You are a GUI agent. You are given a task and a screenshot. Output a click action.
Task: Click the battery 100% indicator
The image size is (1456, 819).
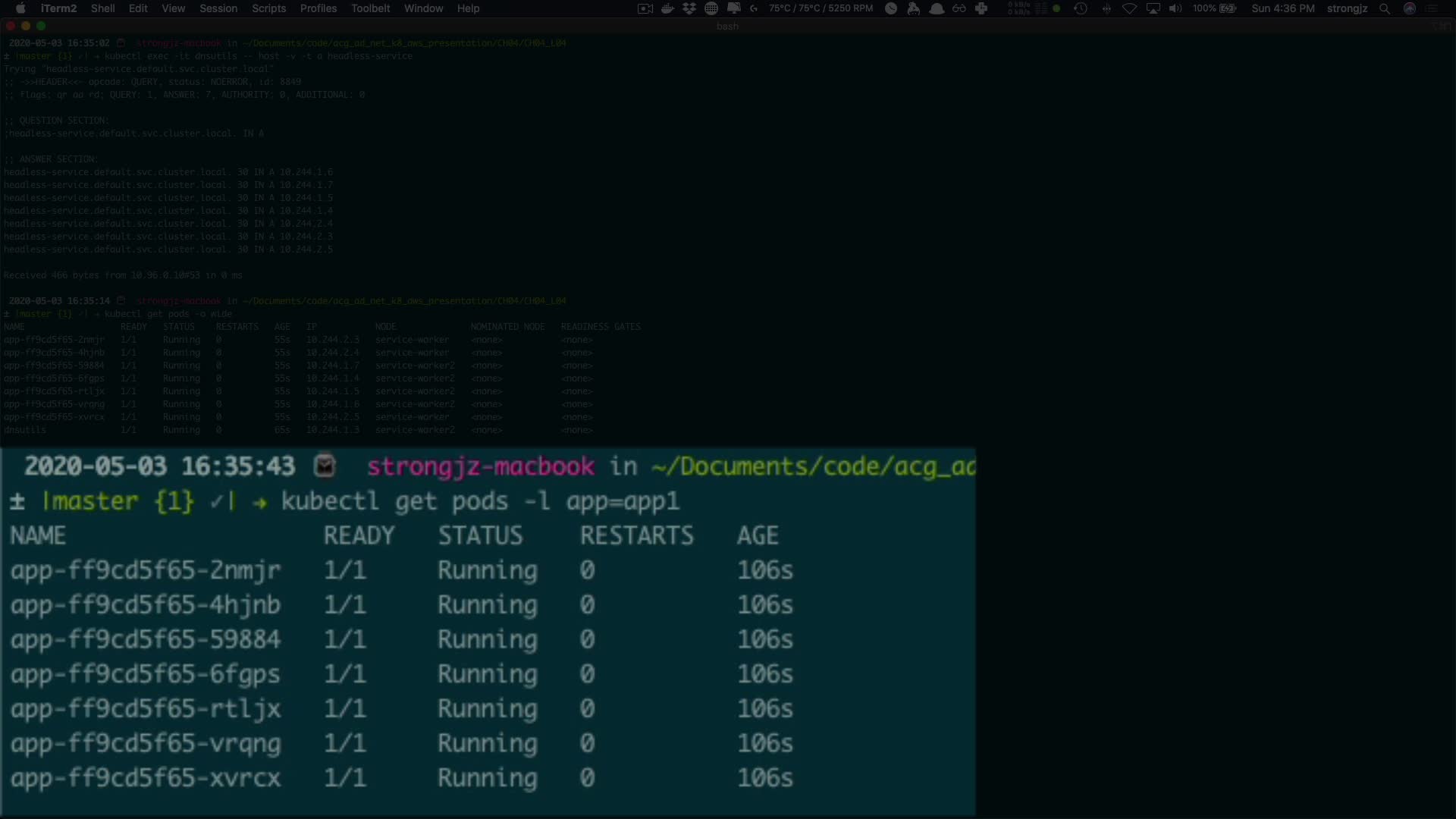pyautogui.click(x=1214, y=8)
